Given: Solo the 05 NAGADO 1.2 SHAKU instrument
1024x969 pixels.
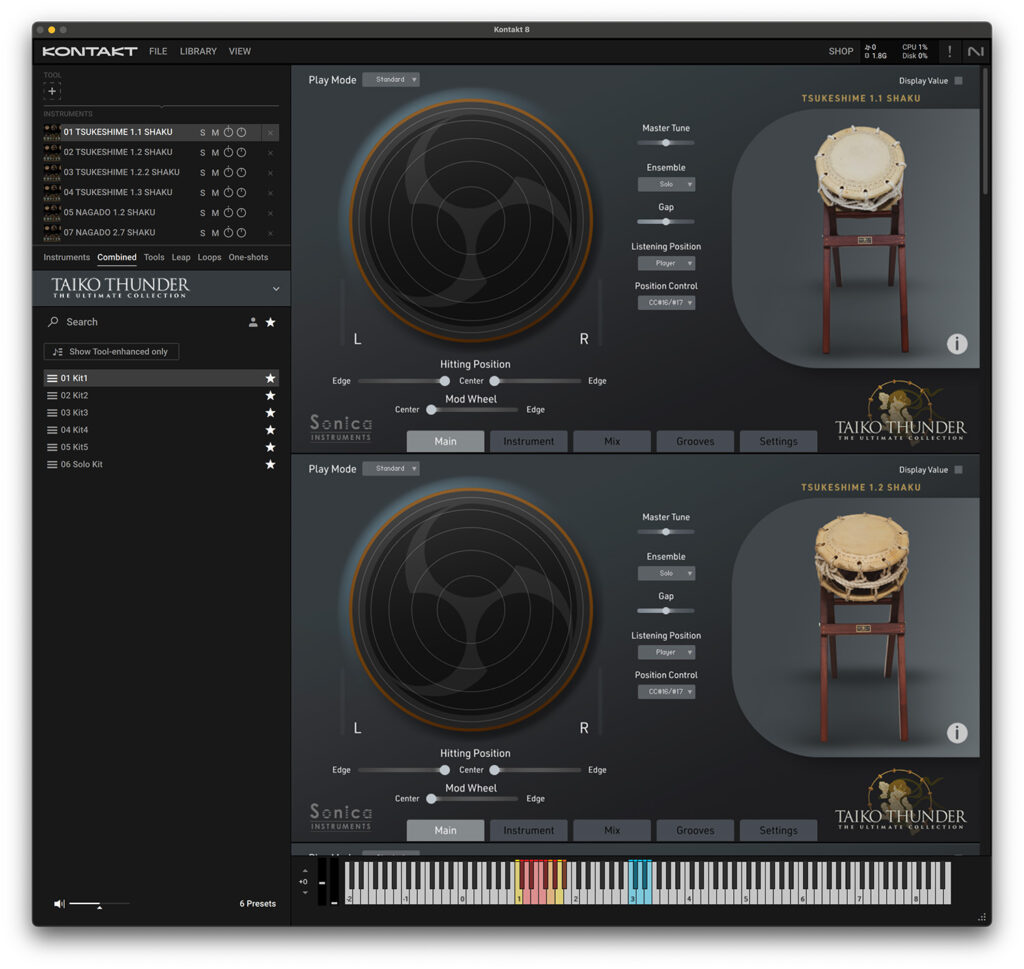Looking at the screenshot, I should click(202, 213).
